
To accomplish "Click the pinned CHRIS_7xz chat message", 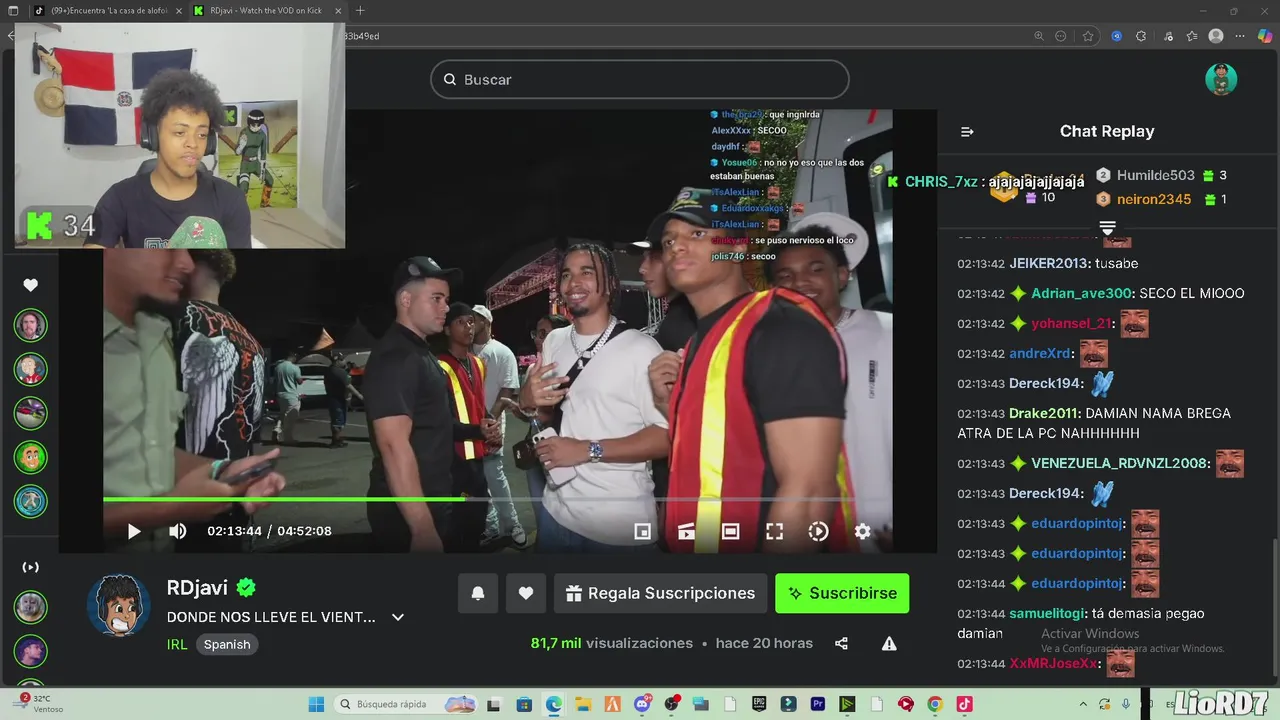I will (x=985, y=182).
